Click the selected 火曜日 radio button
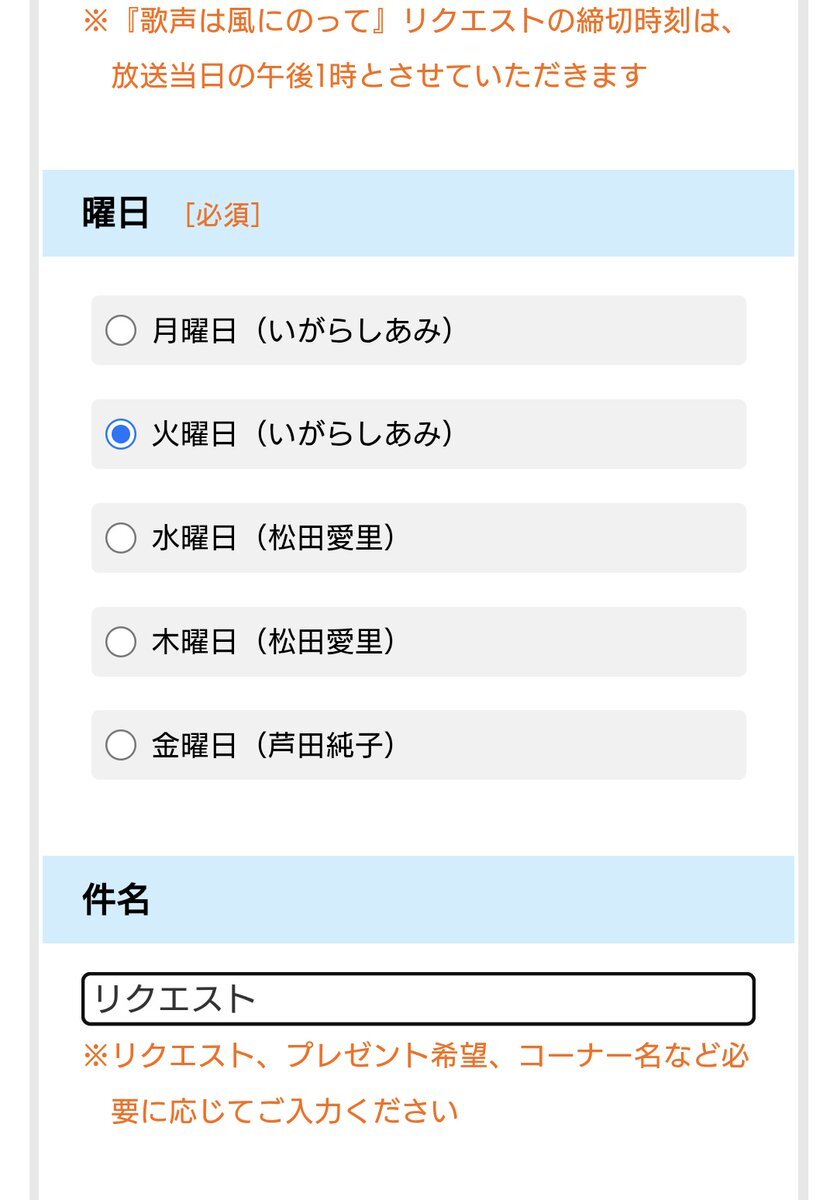837x1200 pixels. pos(121,434)
